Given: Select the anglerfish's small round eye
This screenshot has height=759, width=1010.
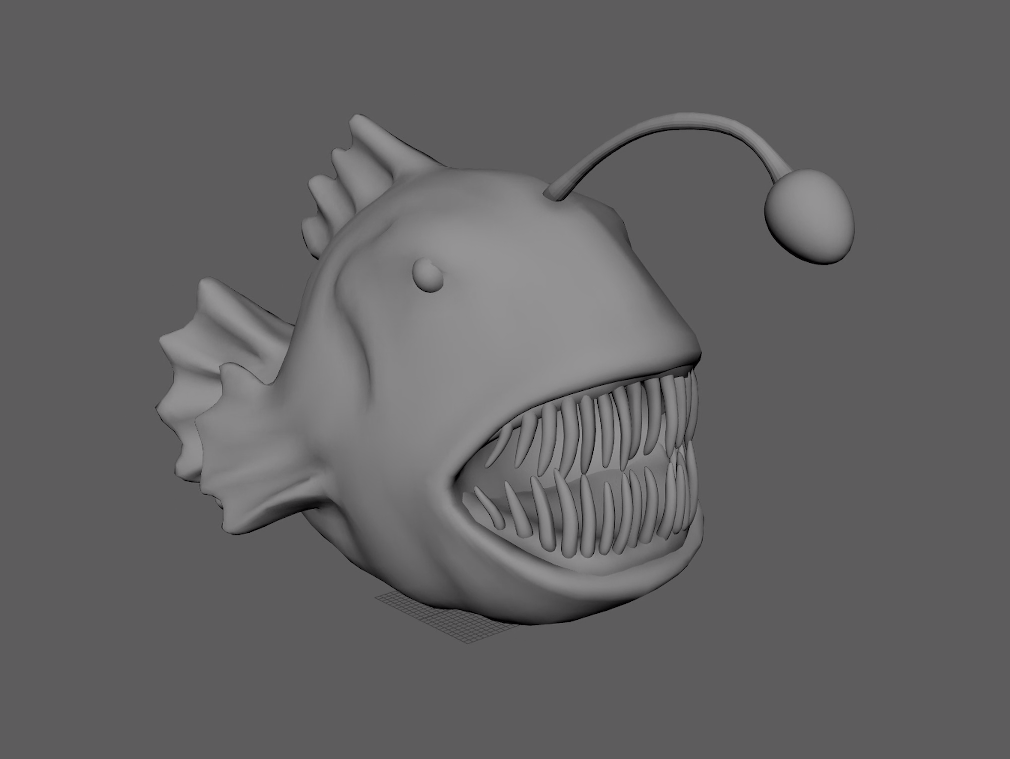Looking at the screenshot, I should coord(428,274).
